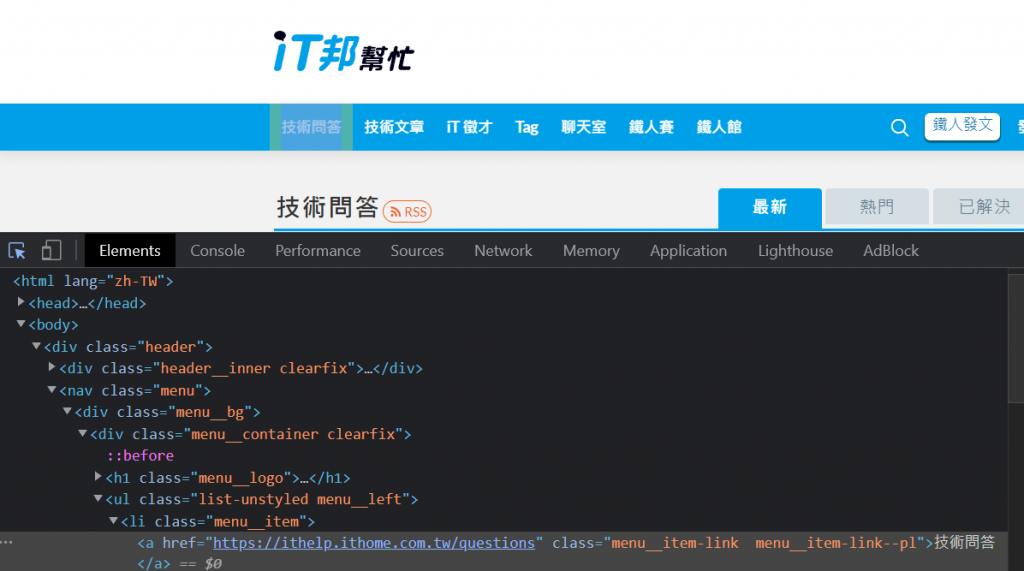Viewport: 1024px width, 571px height.
Task: Collapse the body element node
Action: 22,325
